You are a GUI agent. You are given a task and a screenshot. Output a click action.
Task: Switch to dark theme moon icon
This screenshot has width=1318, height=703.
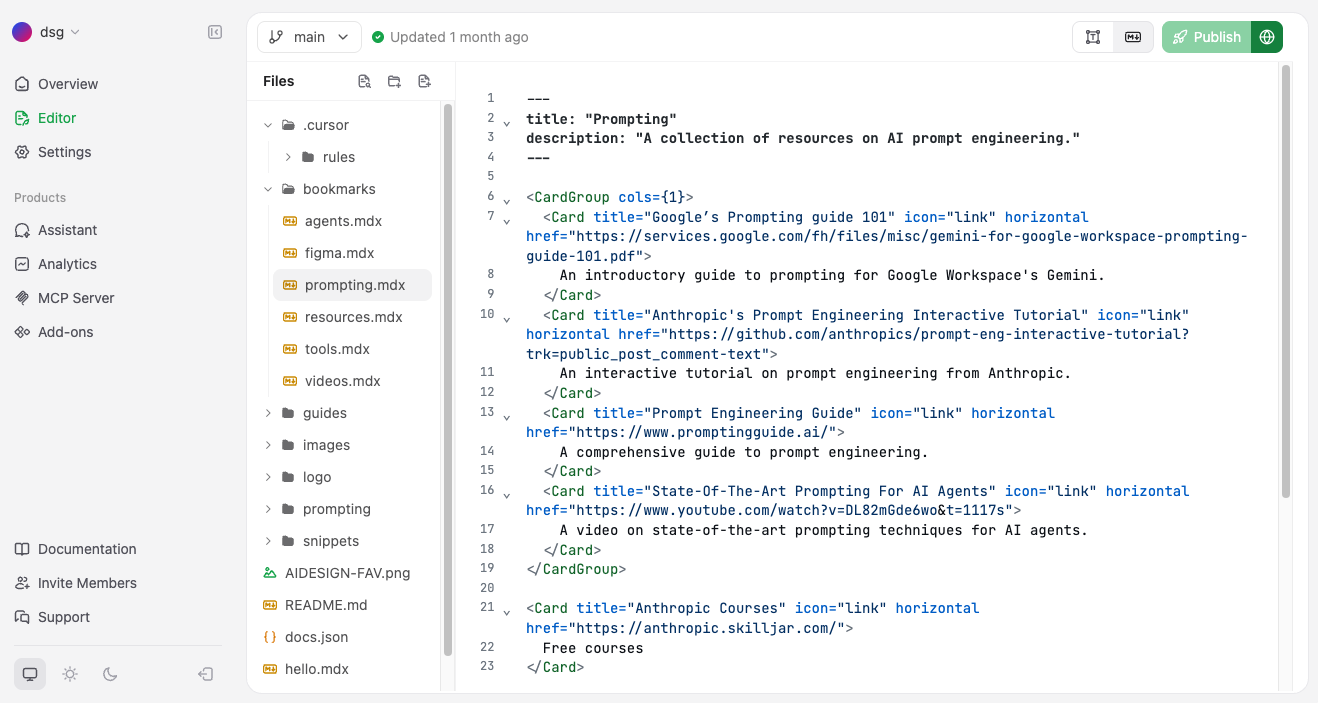click(x=110, y=674)
